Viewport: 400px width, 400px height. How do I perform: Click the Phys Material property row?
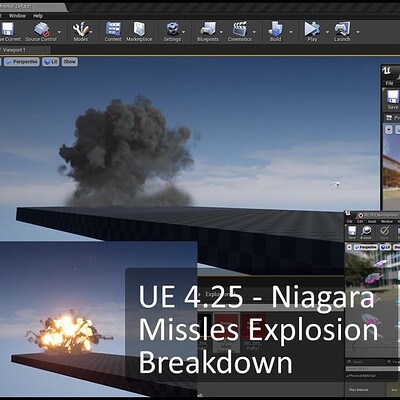pos(373,389)
